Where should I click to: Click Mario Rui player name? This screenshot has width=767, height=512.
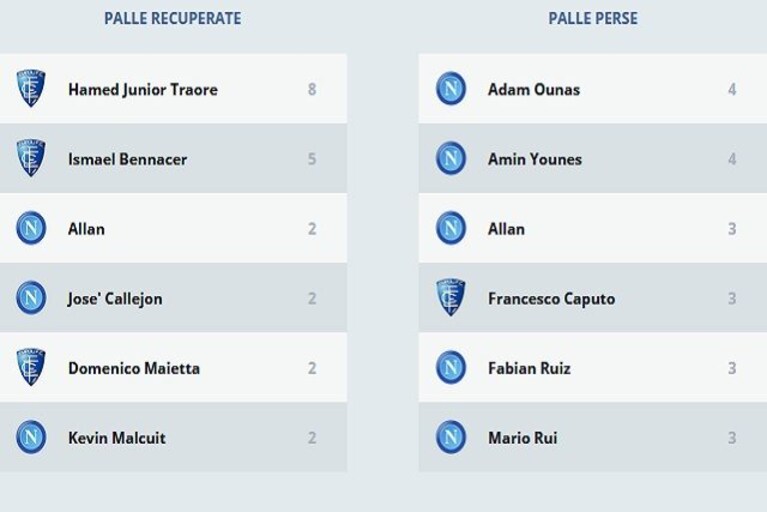click(523, 438)
